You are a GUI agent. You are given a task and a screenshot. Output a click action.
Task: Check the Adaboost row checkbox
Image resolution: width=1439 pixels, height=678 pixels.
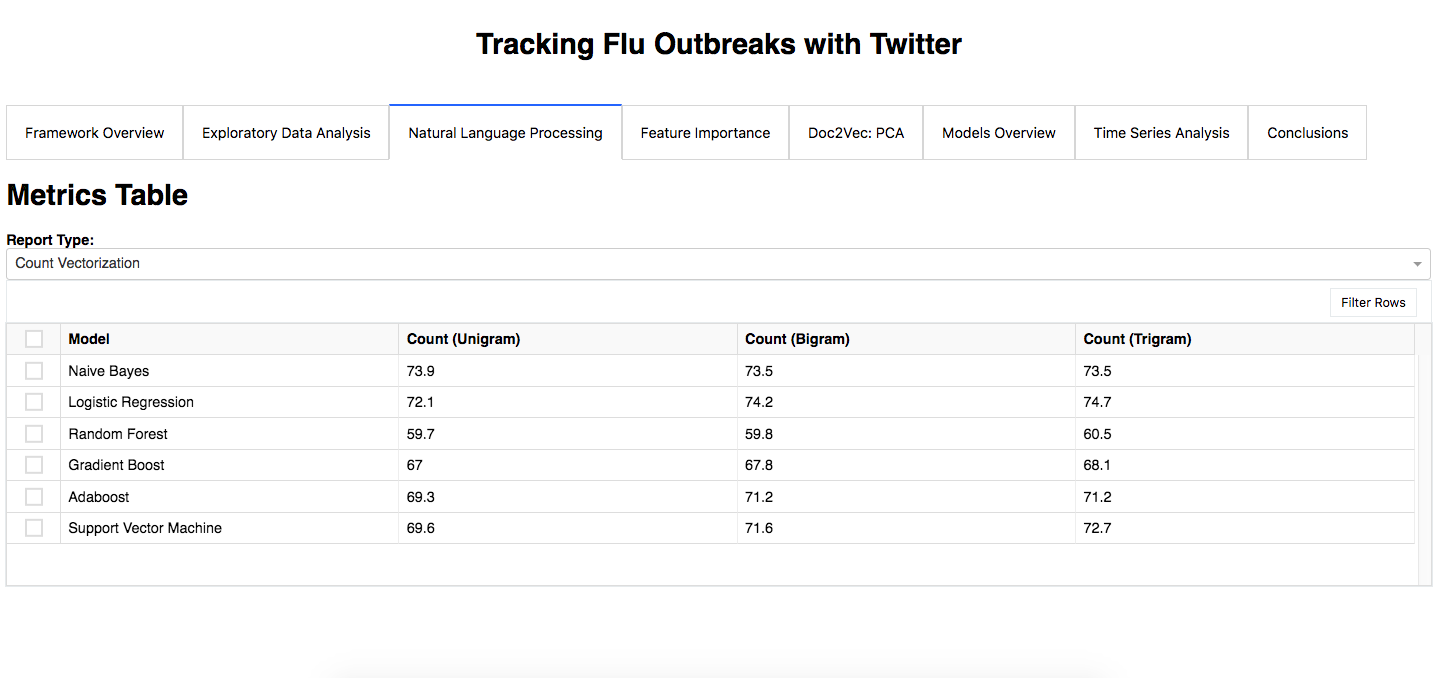click(34, 497)
